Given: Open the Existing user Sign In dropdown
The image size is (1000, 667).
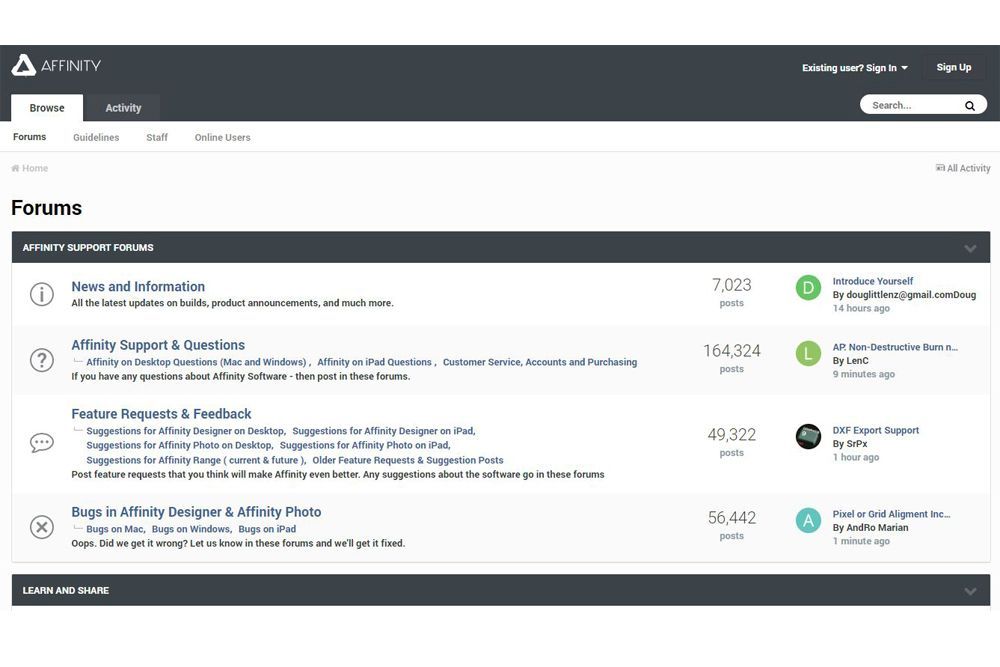Looking at the screenshot, I should 855,68.
